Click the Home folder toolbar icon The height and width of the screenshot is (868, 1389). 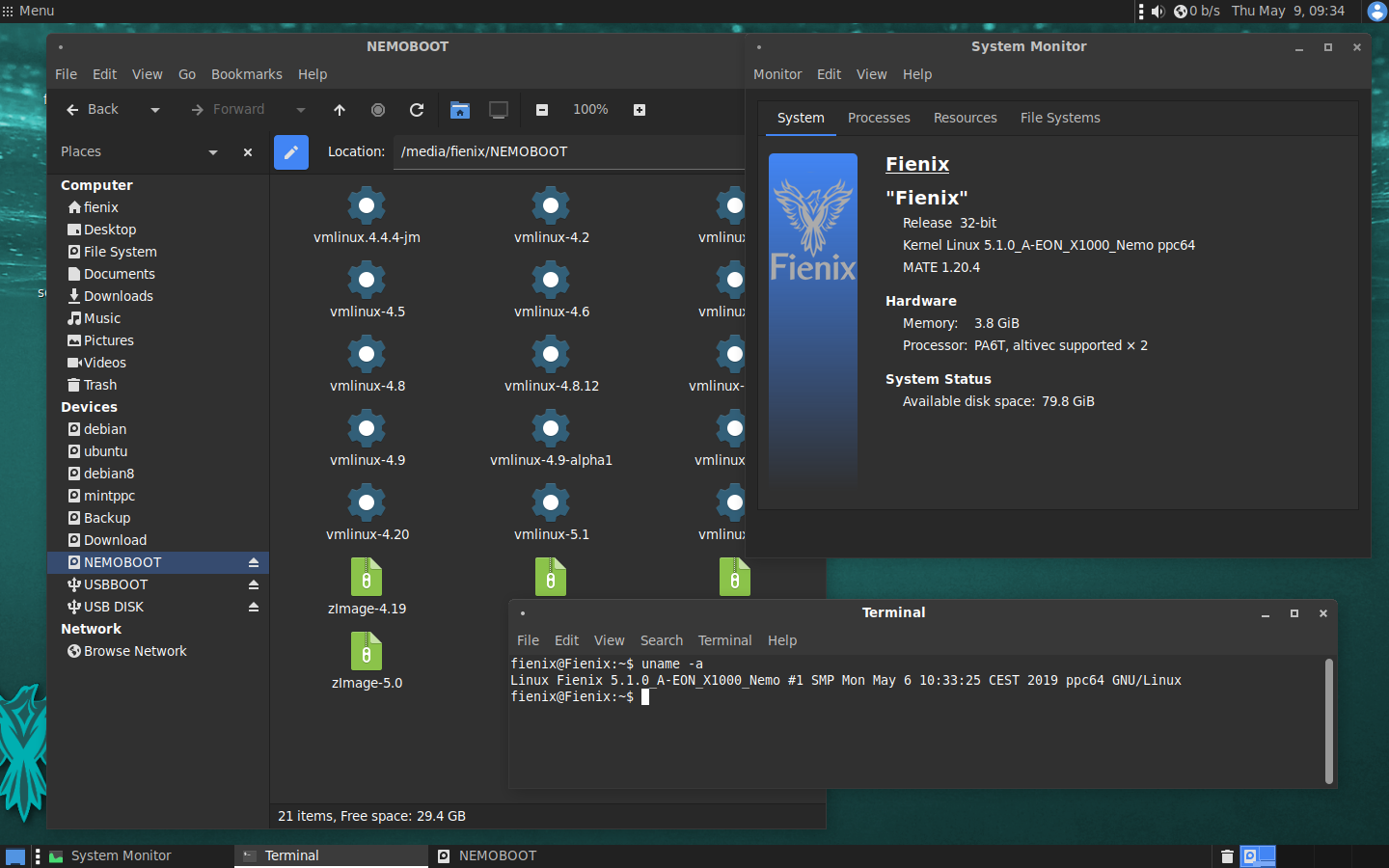pyautogui.click(x=460, y=110)
